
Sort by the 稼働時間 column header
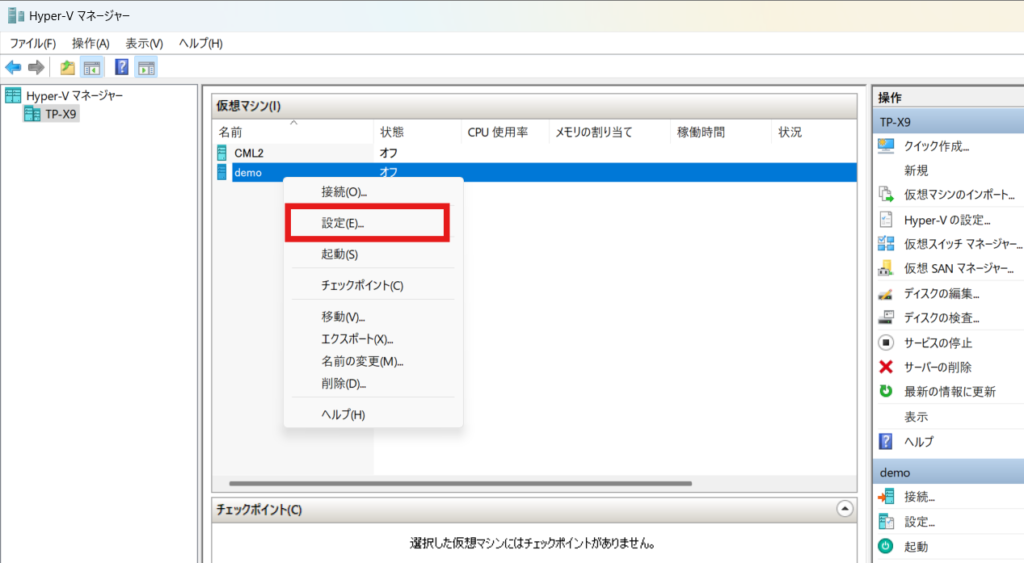[x=720, y=132]
